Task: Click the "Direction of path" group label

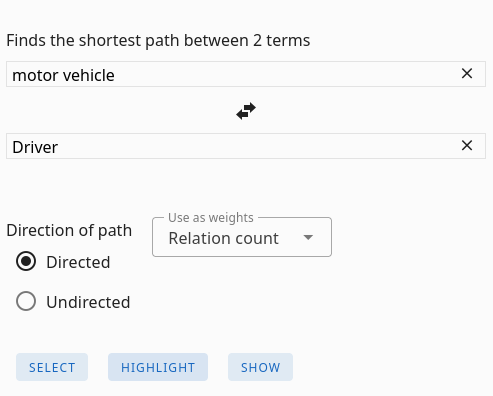Action: tap(69, 230)
